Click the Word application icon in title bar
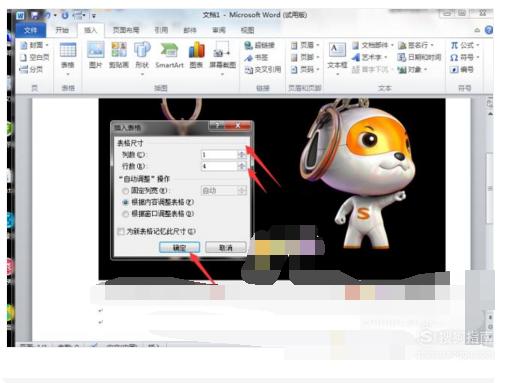 pos(20,15)
